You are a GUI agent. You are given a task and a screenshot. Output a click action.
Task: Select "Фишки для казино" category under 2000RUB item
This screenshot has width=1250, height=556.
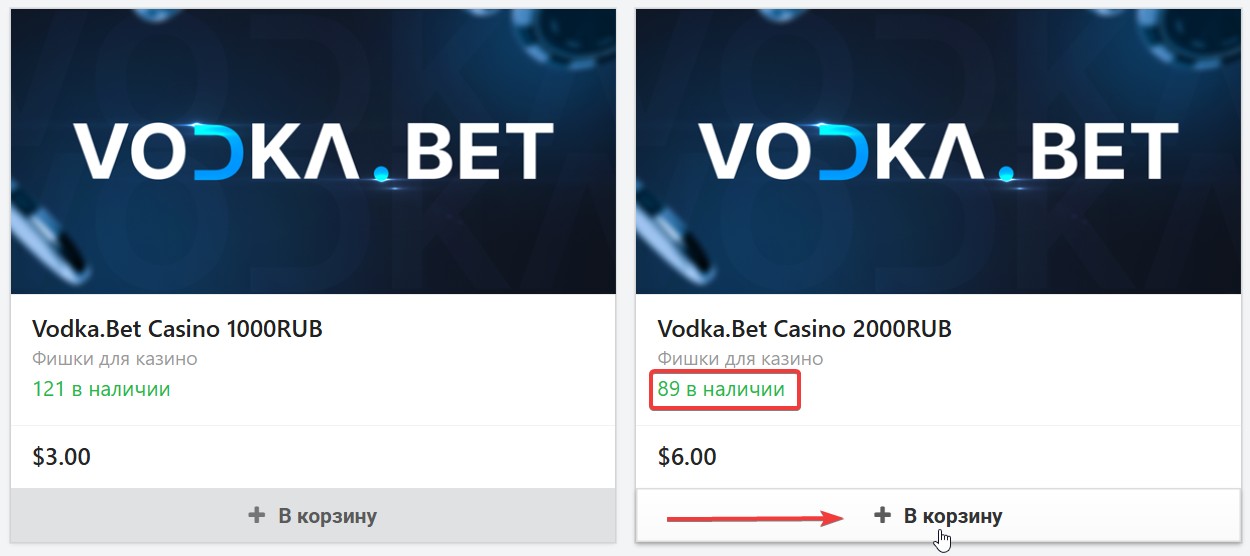[x=740, y=359]
